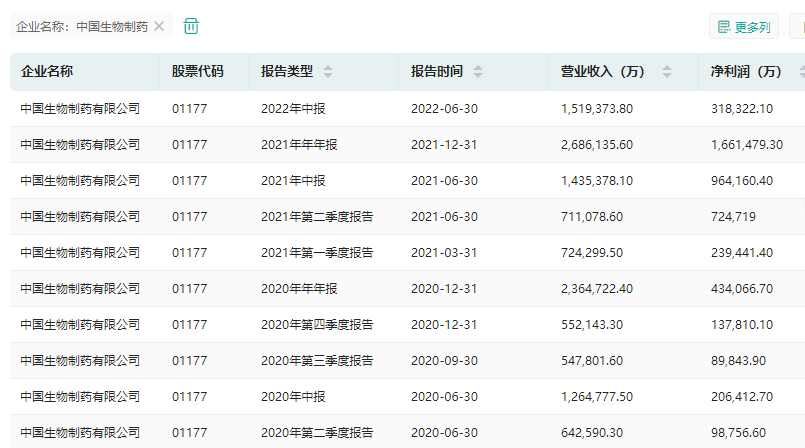The width and height of the screenshot is (805, 448).
Task: Click net profit value 137,810.10
Action: pyautogui.click(x=741, y=324)
